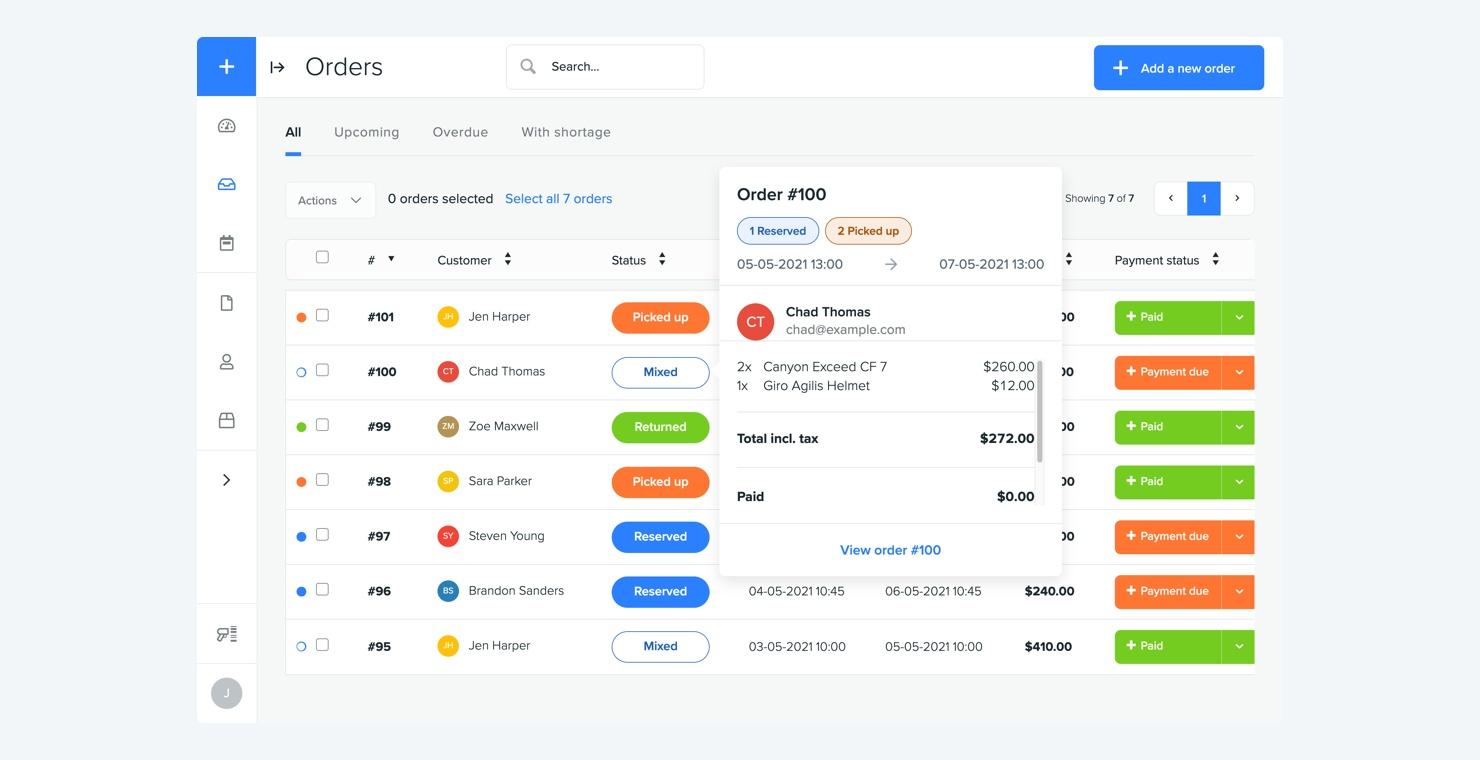Select the Products box icon in sidebar
This screenshot has width=1480, height=760.
click(x=226, y=420)
